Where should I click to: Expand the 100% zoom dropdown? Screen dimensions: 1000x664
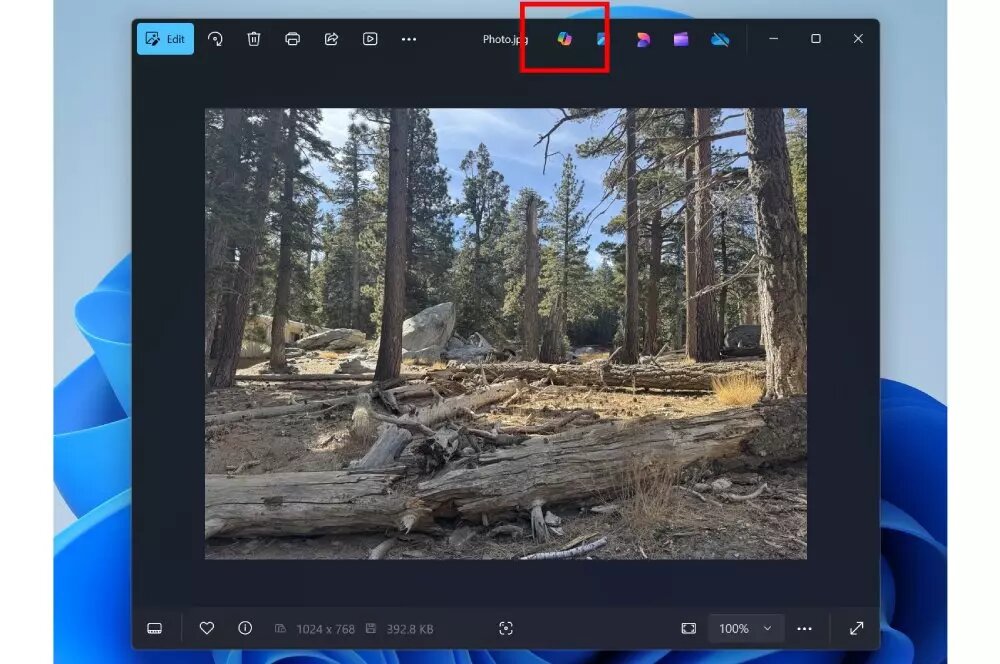point(746,628)
